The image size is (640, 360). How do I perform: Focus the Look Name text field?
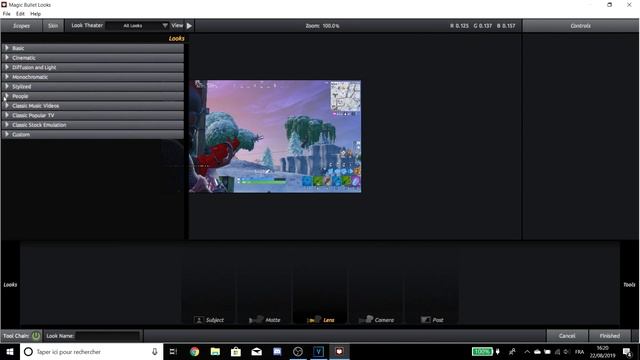click(x=108, y=336)
